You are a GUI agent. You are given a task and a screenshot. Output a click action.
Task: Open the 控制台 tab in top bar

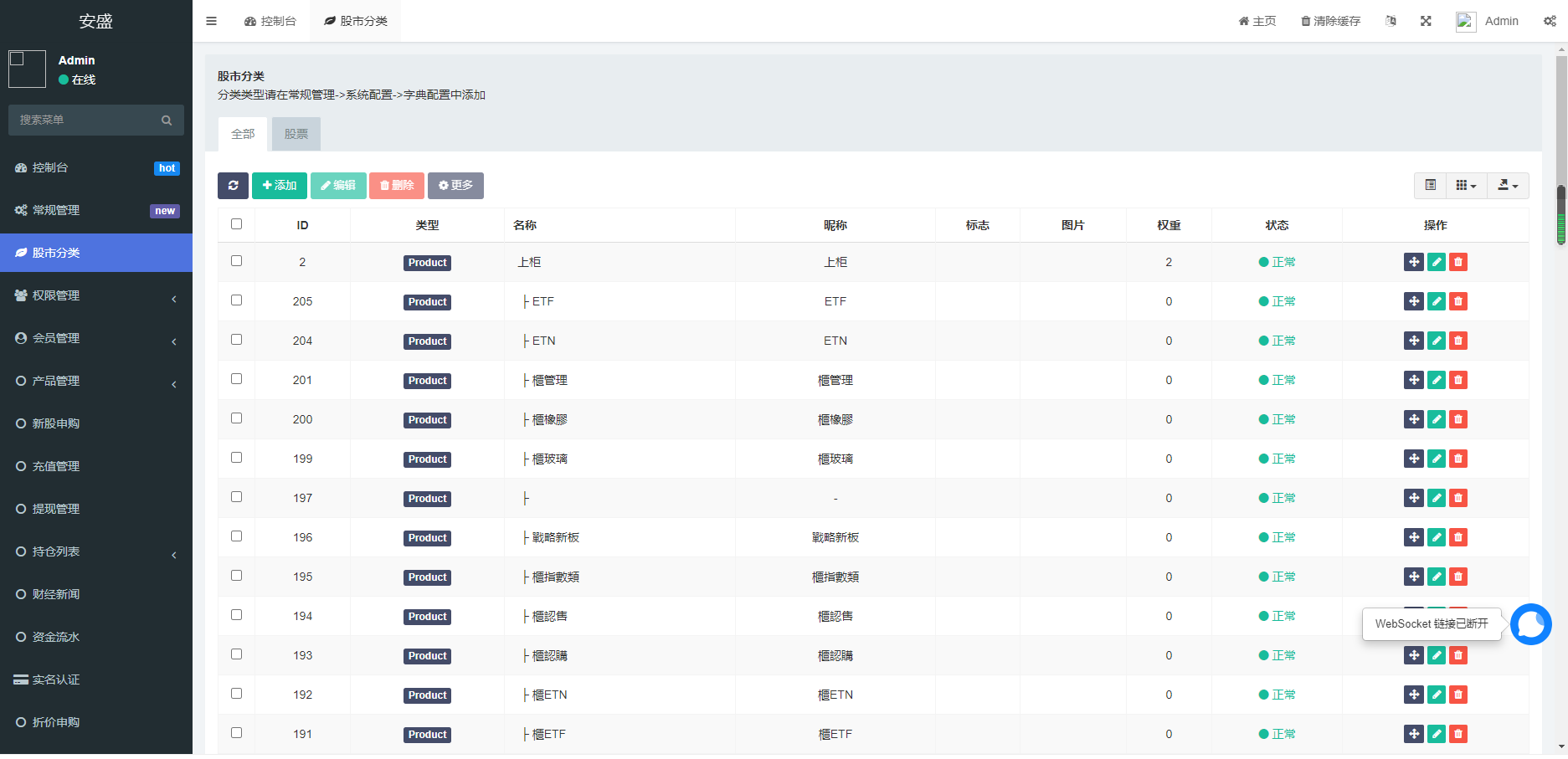(x=270, y=21)
